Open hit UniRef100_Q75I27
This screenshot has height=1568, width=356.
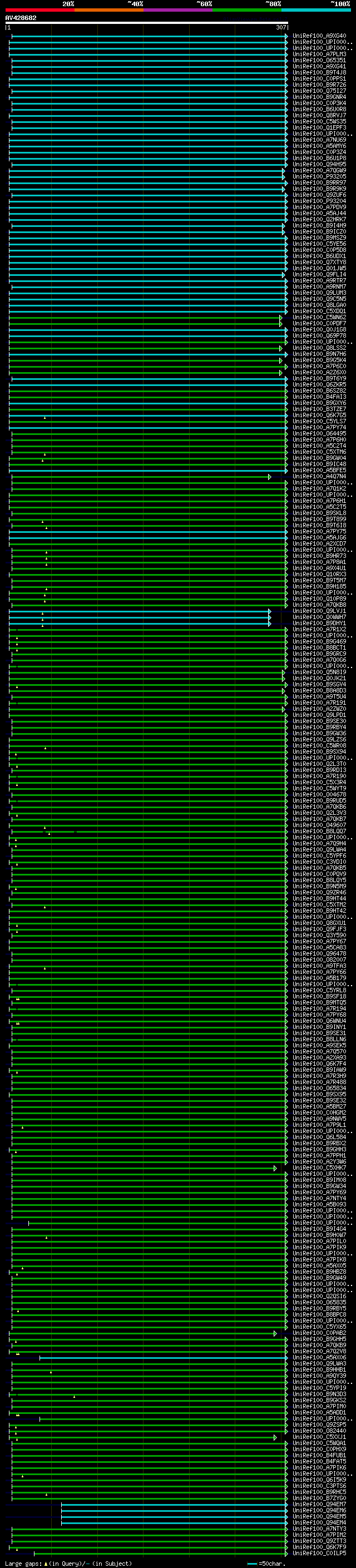(319, 91)
